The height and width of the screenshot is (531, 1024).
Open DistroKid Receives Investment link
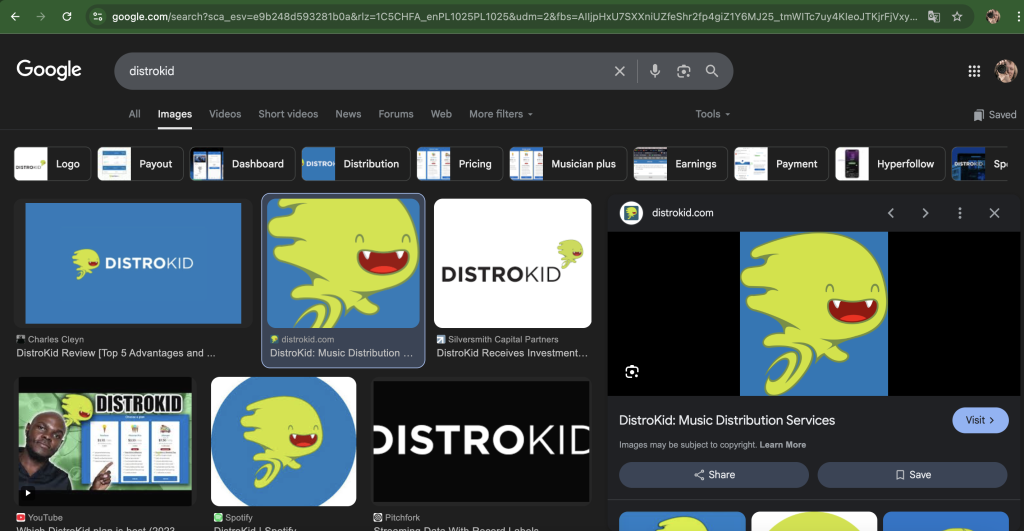(512, 353)
